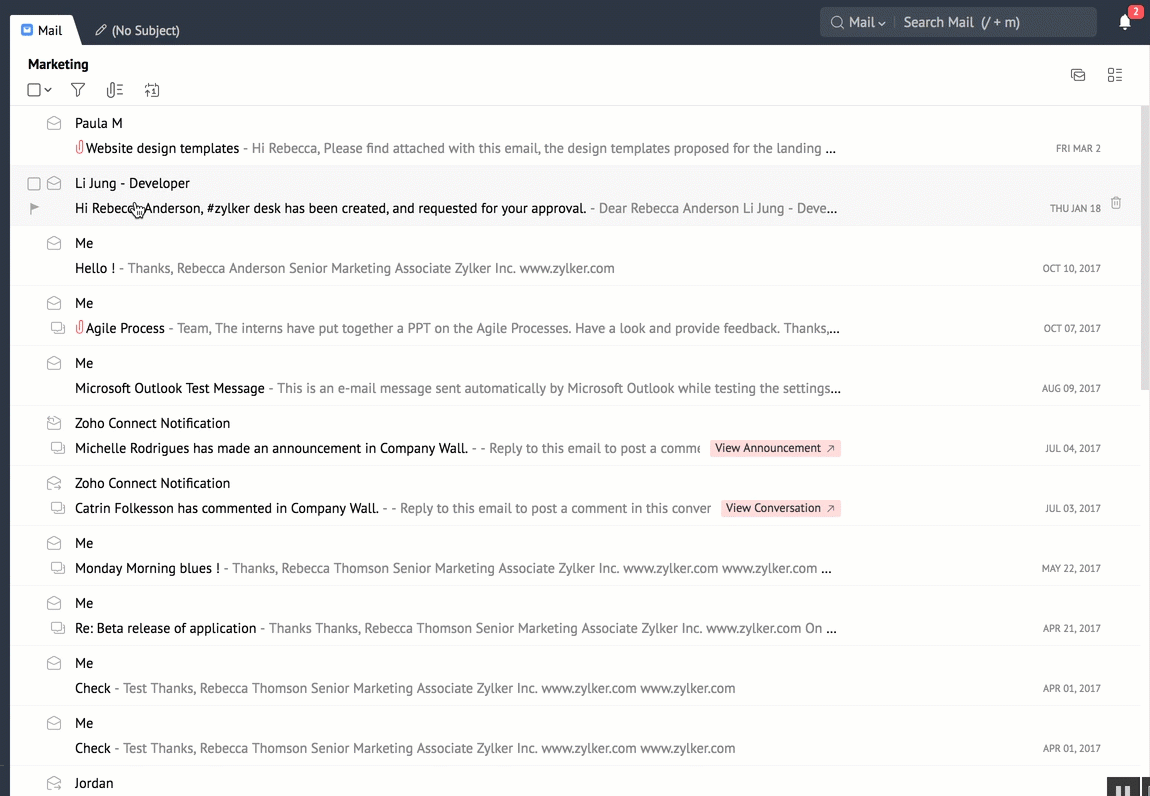This screenshot has height=796, width=1150.
Task: Switch to the Mail tab
Action: pos(42,30)
